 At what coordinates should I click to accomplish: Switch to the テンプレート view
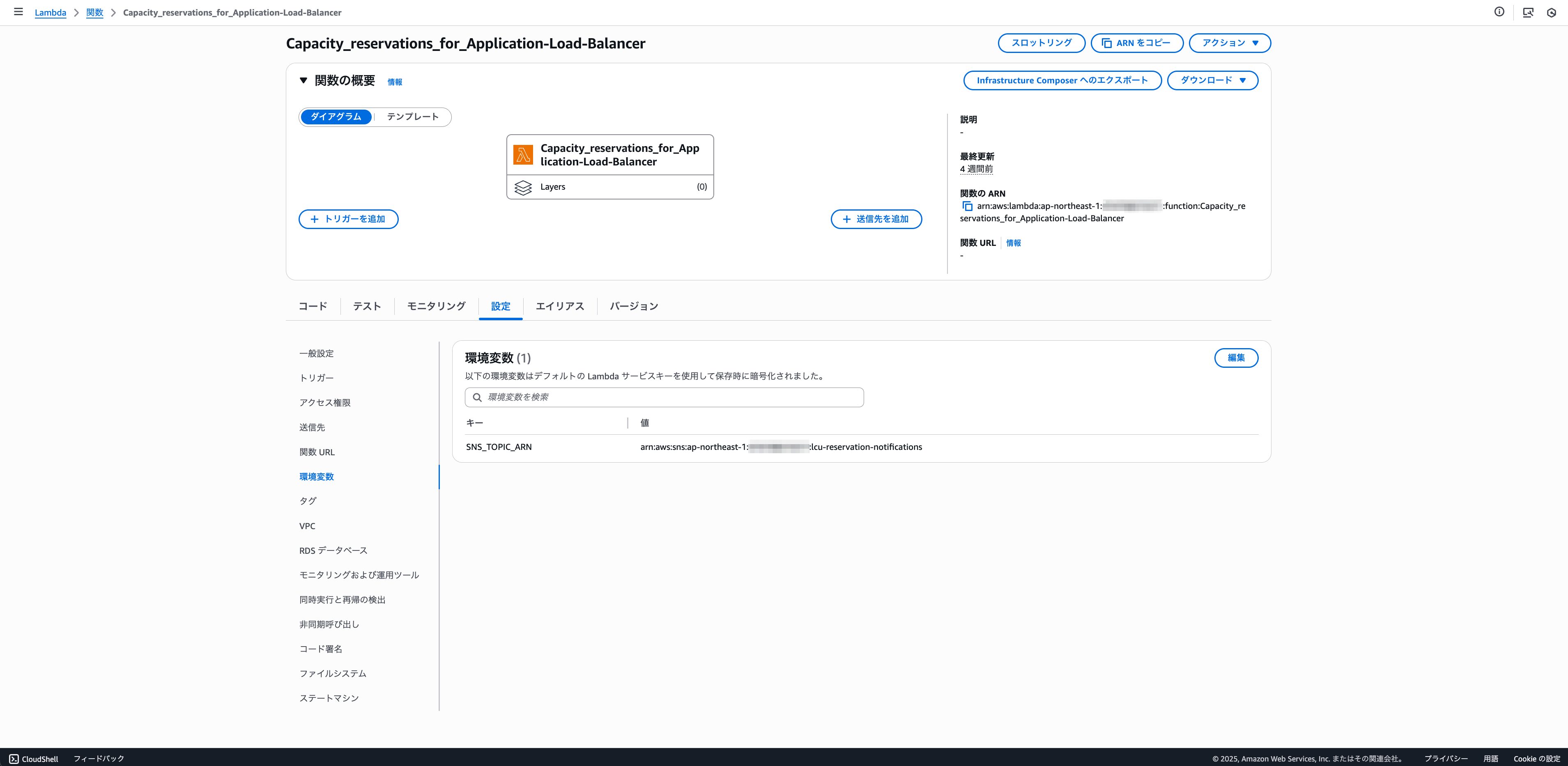pyautogui.click(x=413, y=117)
